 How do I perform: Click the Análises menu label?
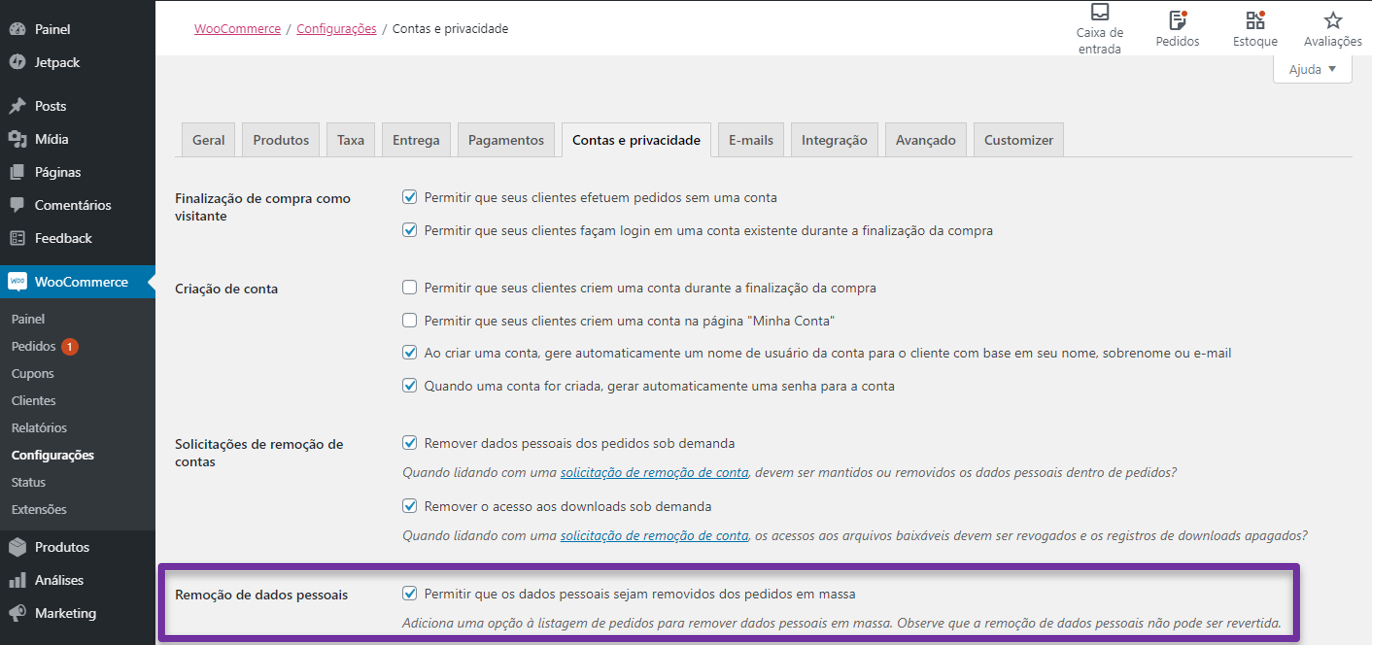[59, 580]
